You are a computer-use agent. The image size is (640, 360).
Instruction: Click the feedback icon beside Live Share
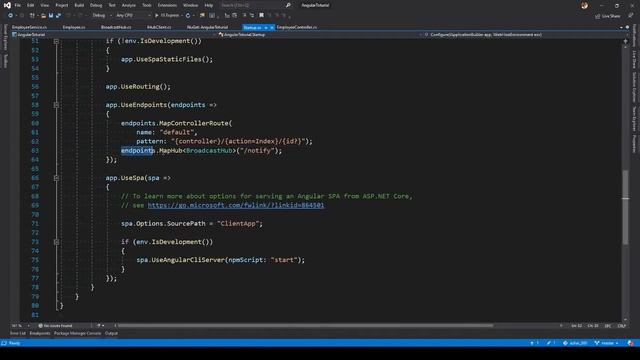[x=631, y=16]
